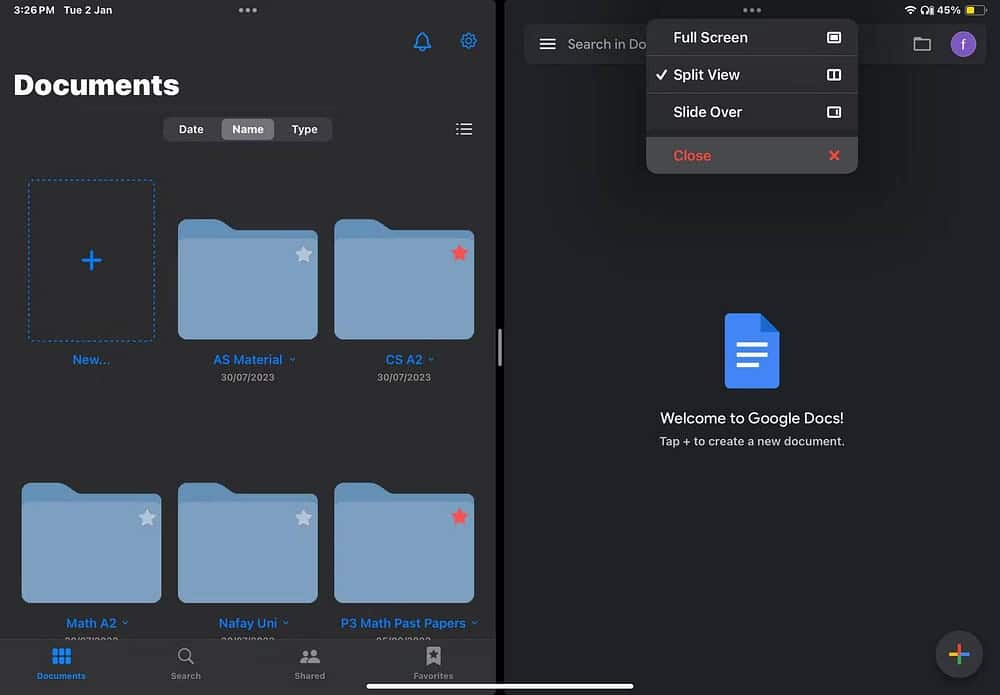Screen dimensions: 1000x695
Task: Tap the Slide Over layout icon
Action: pos(833,112)
